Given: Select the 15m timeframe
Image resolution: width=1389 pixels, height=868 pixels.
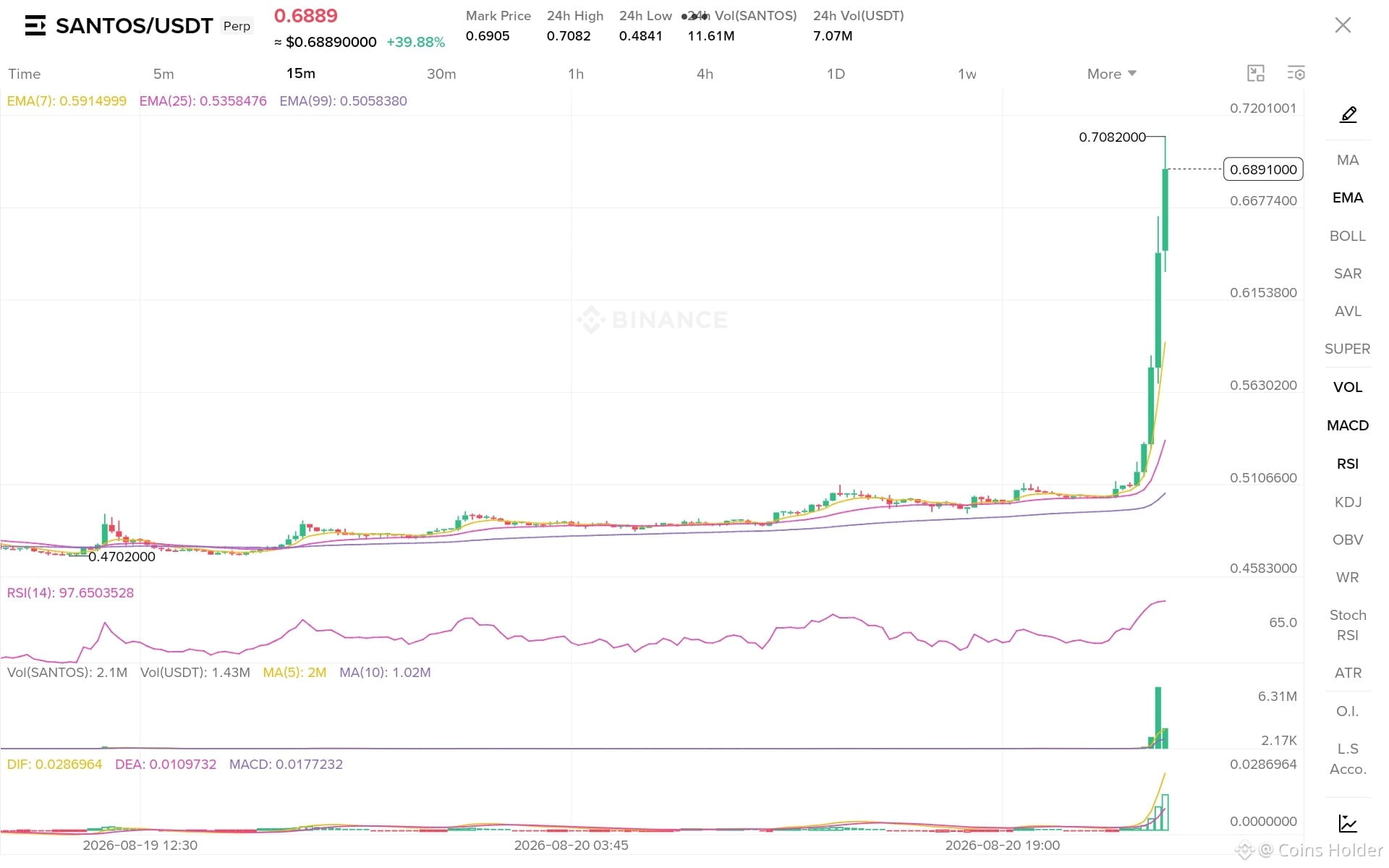Looking at the screenshot, I should (x=301, y=73).
